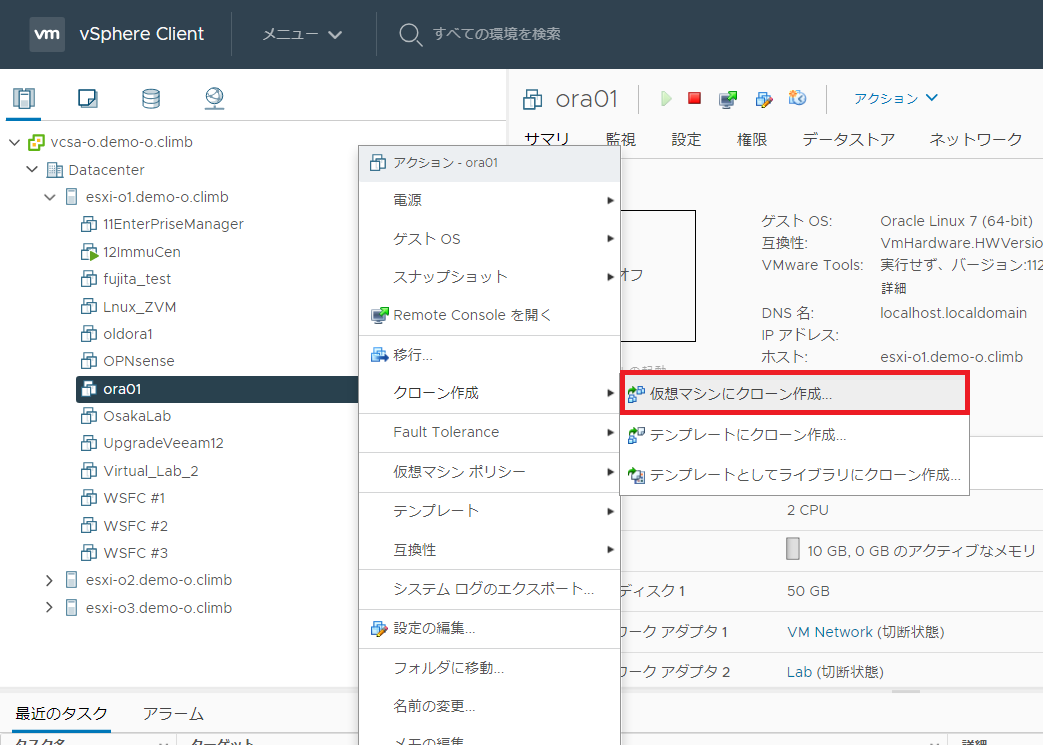Choose 仮想マシンにクローン作成...
The width and height of the screenshot is (1043, 745).
pos(794,394)
